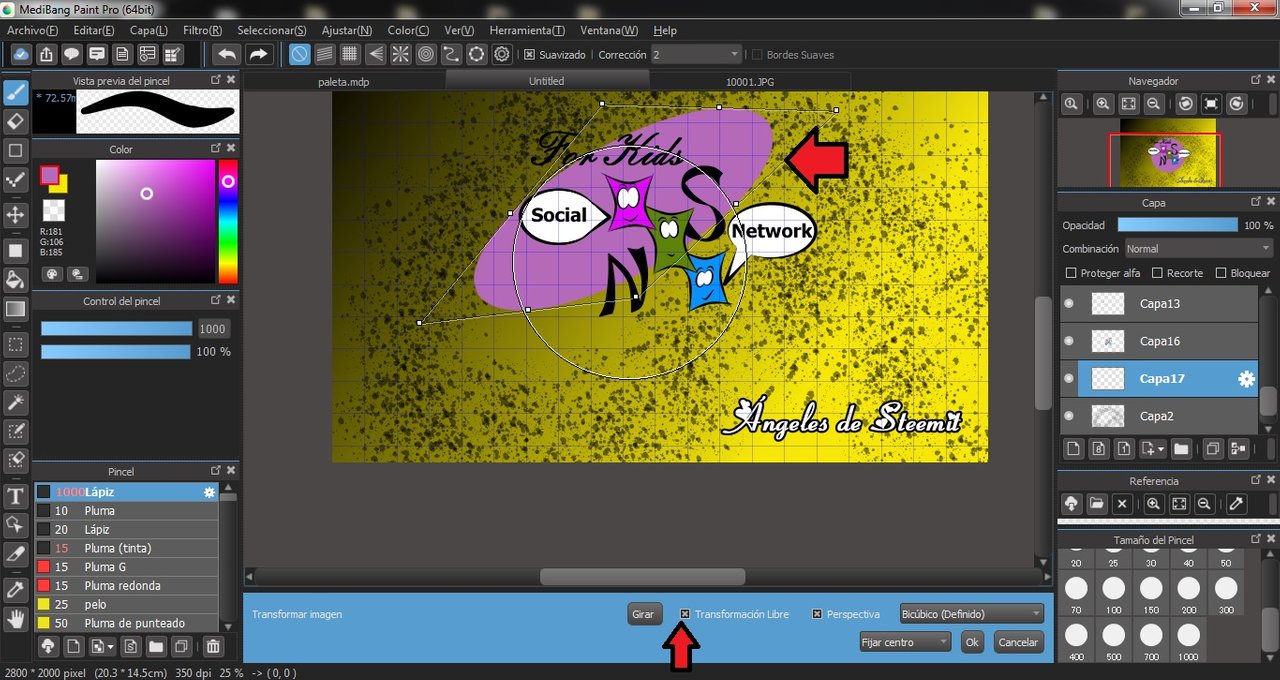This screenshot has height=680, width=1280.
Task: Select the Magic Wand tool
Action: [x=16, y=403]
